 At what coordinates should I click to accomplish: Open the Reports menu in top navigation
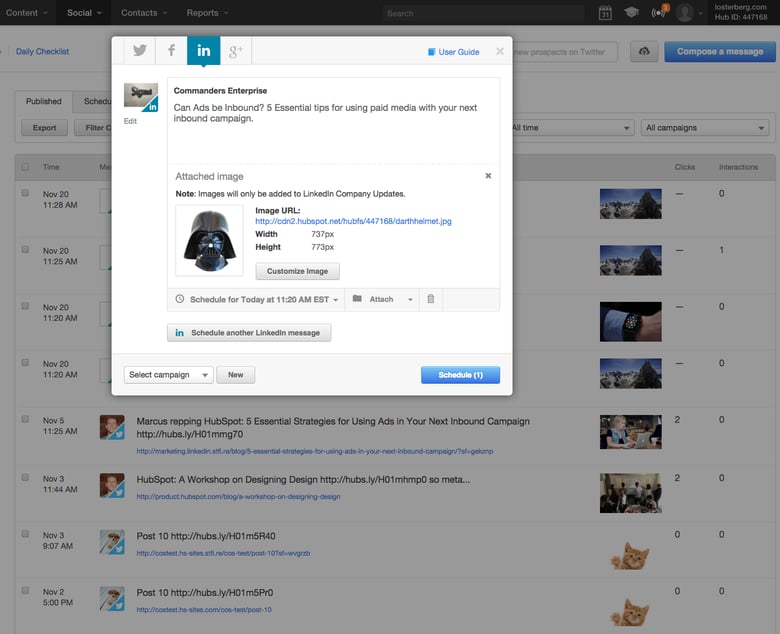207,12
